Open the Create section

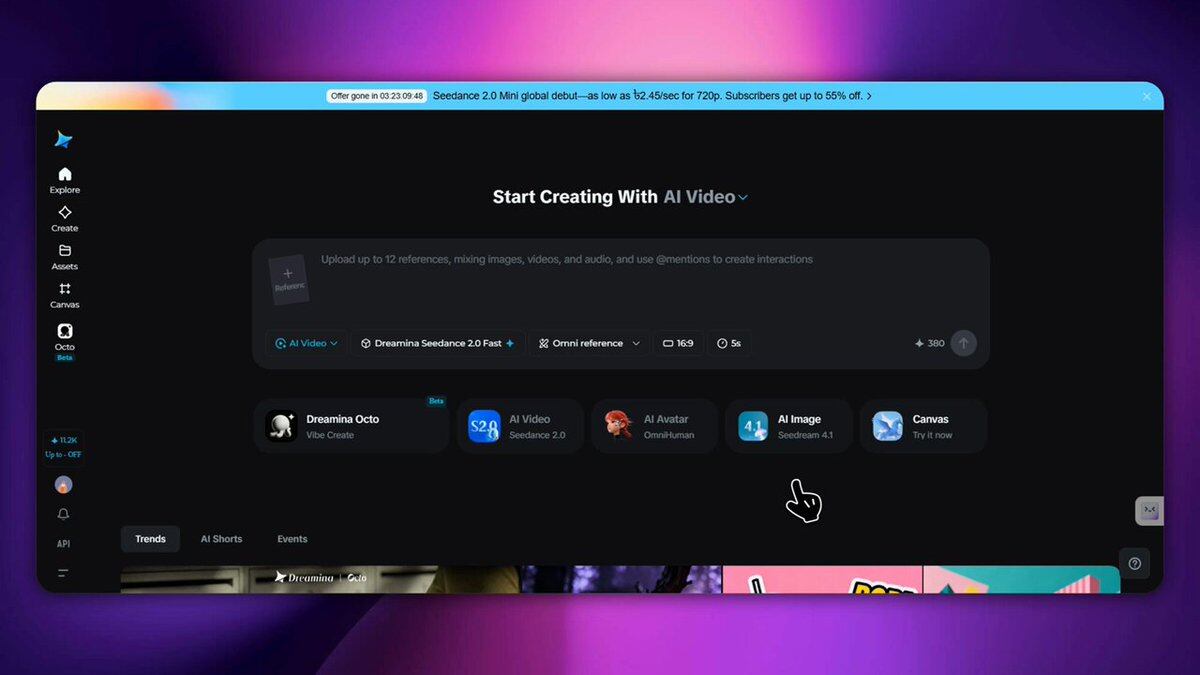click(x=65, y=218)
